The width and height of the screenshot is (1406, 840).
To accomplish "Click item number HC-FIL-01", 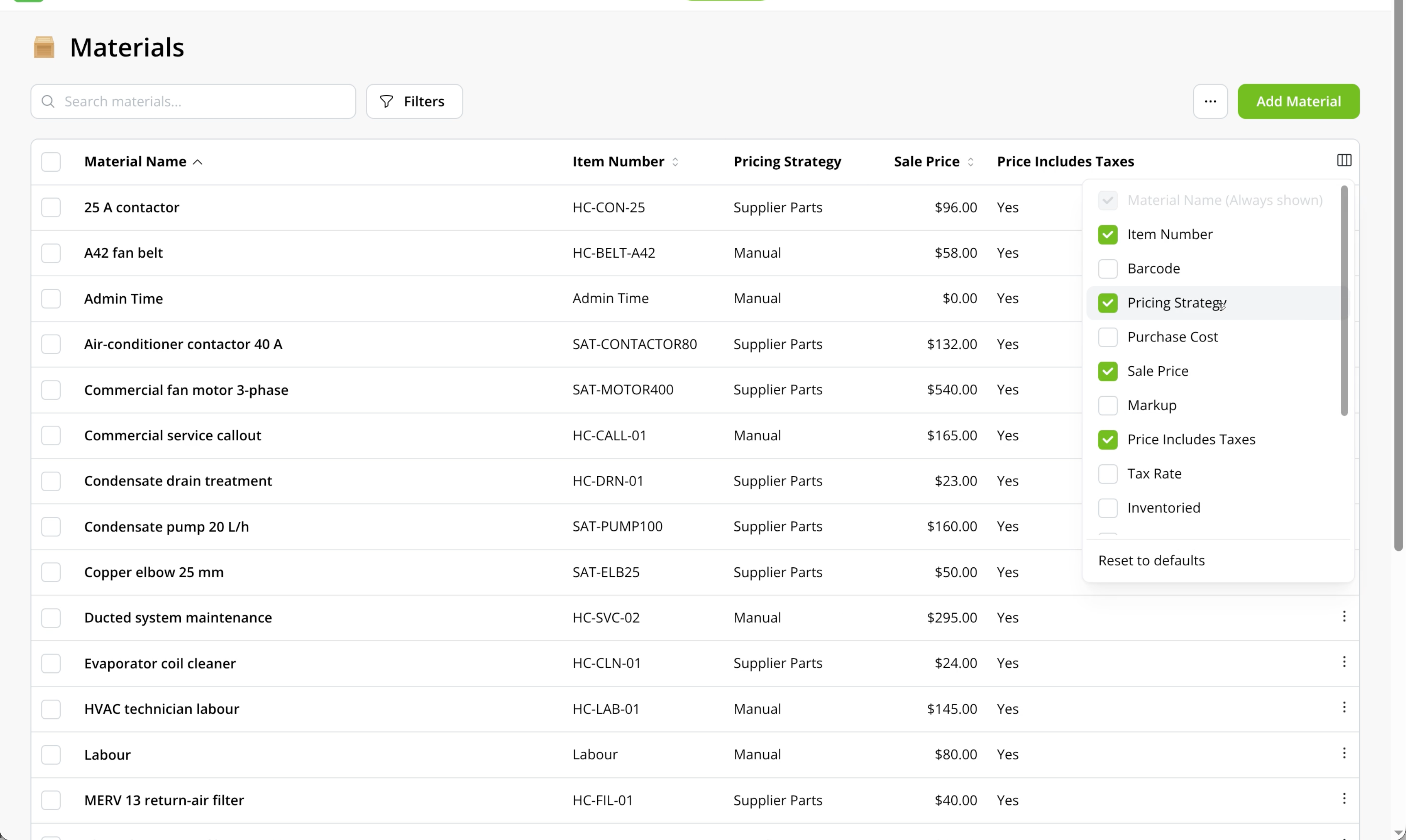I will (x=602, y=800).
